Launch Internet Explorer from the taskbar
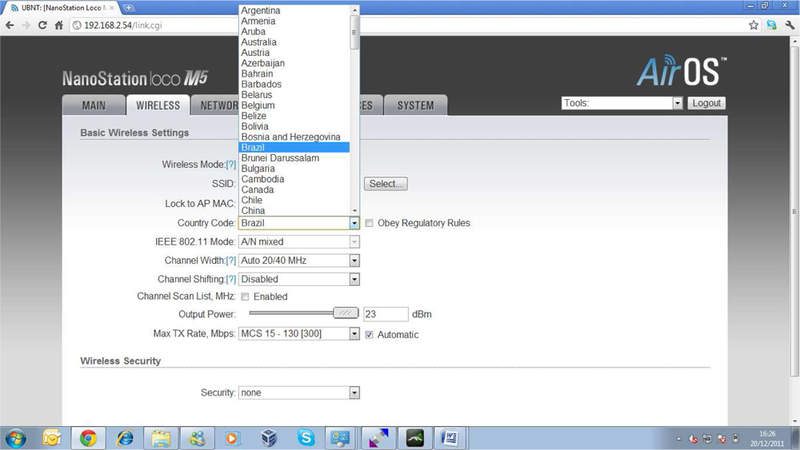This screenshot has width=800, height=450. tap(124, 438)
